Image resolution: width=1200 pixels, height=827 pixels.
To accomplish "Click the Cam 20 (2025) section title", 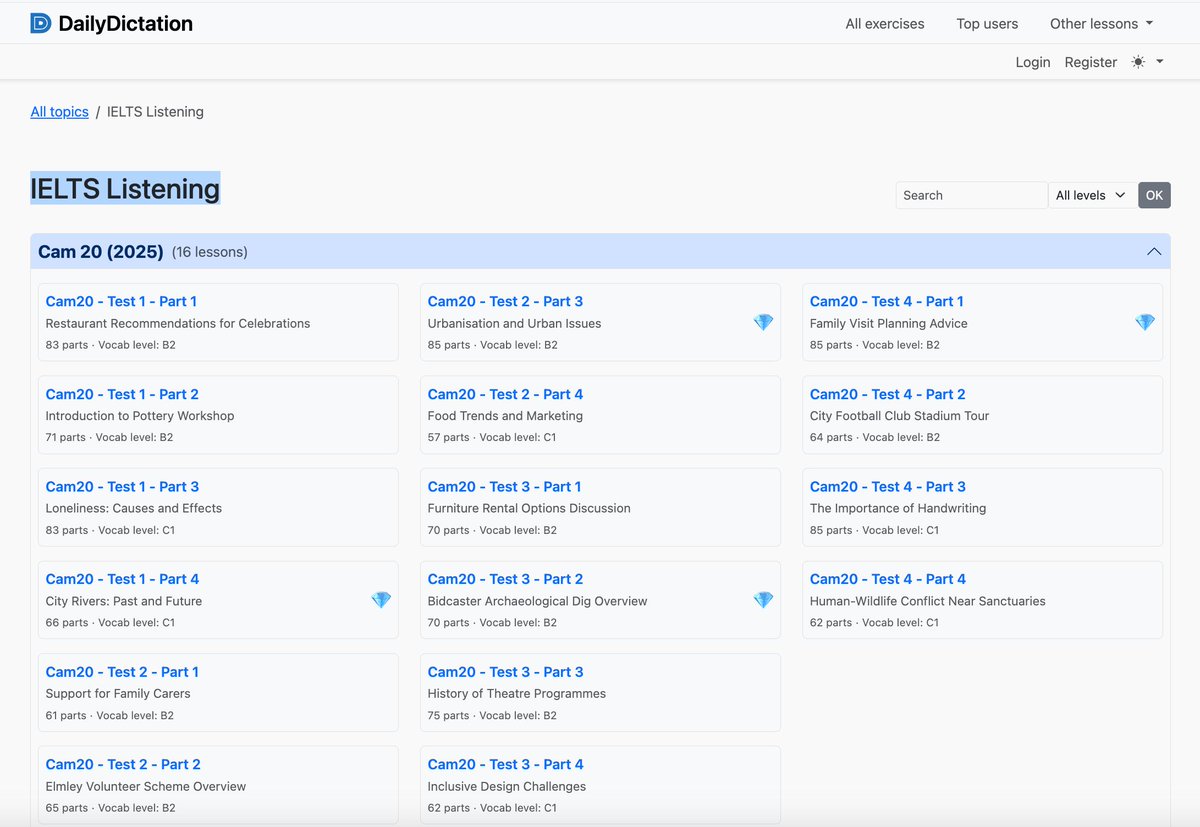I will pos(100,252).
